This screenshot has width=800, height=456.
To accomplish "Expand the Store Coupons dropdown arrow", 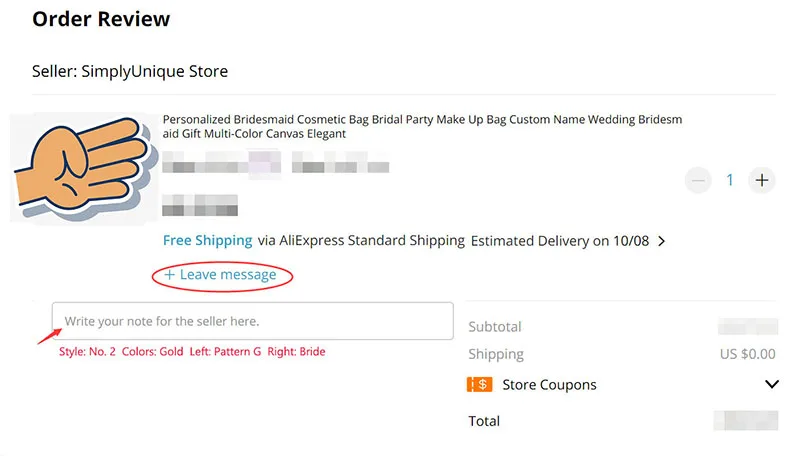I will coord(771,384).
